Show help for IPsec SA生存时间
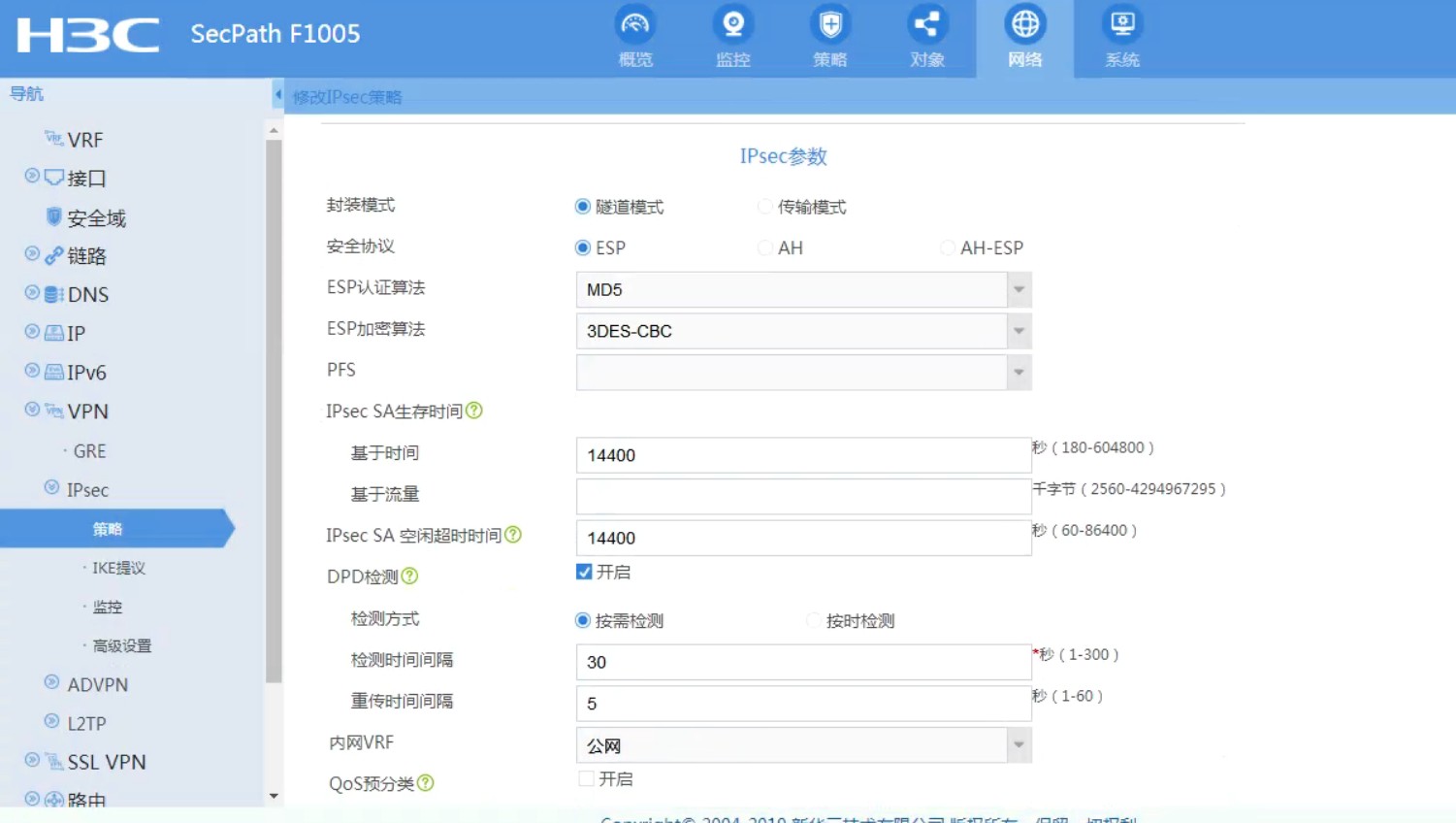 474,411
